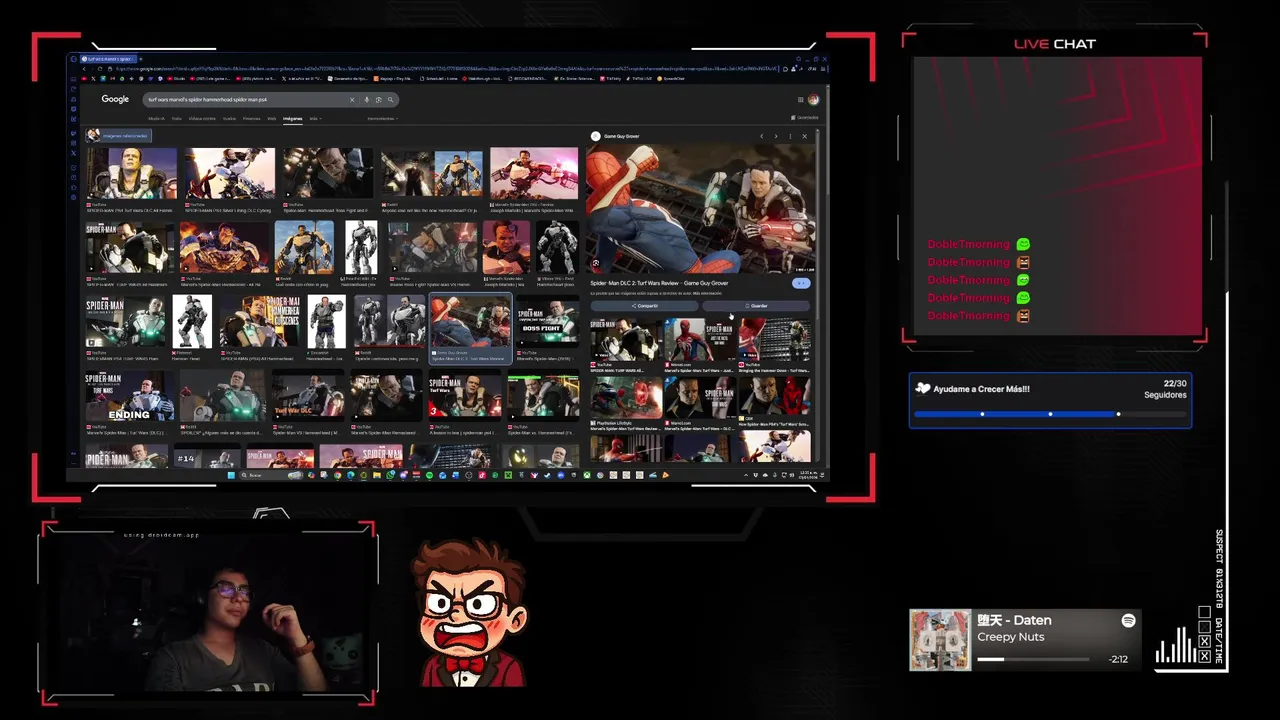Click the Creepy Nuts artist name
Viewport: 1280px width, 720px height.
pos(1011,637)
